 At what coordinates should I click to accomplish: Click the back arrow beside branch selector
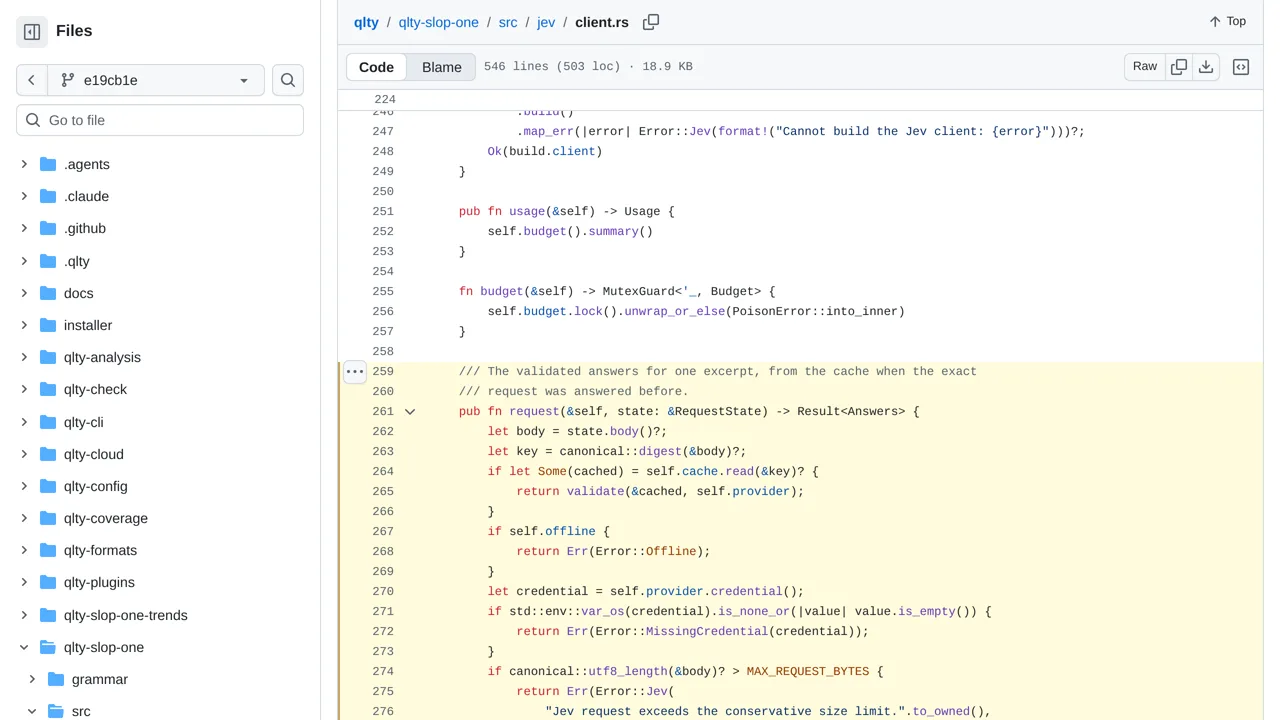click(x=32, y=80)
